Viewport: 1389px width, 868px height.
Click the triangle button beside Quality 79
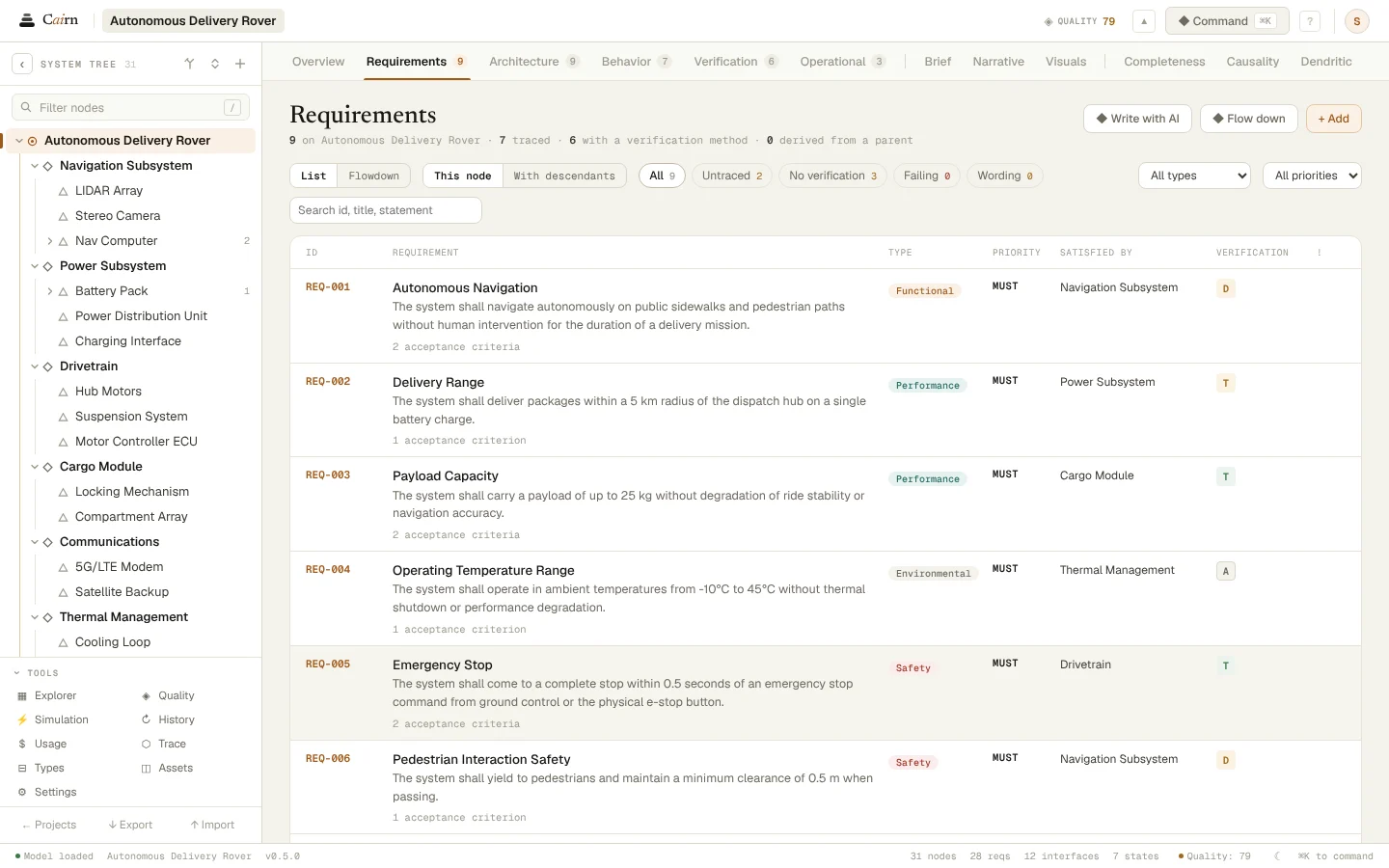[1143, 21]
